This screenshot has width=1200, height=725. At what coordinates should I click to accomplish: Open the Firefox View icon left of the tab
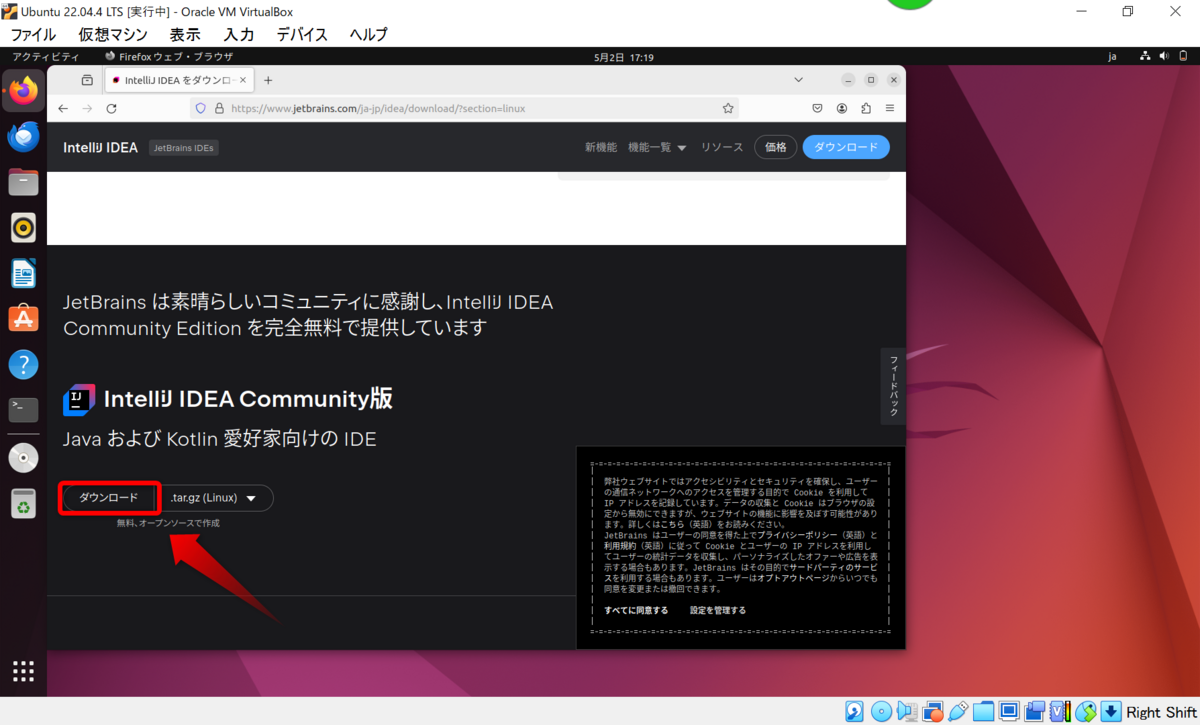(x=87, y=80)
